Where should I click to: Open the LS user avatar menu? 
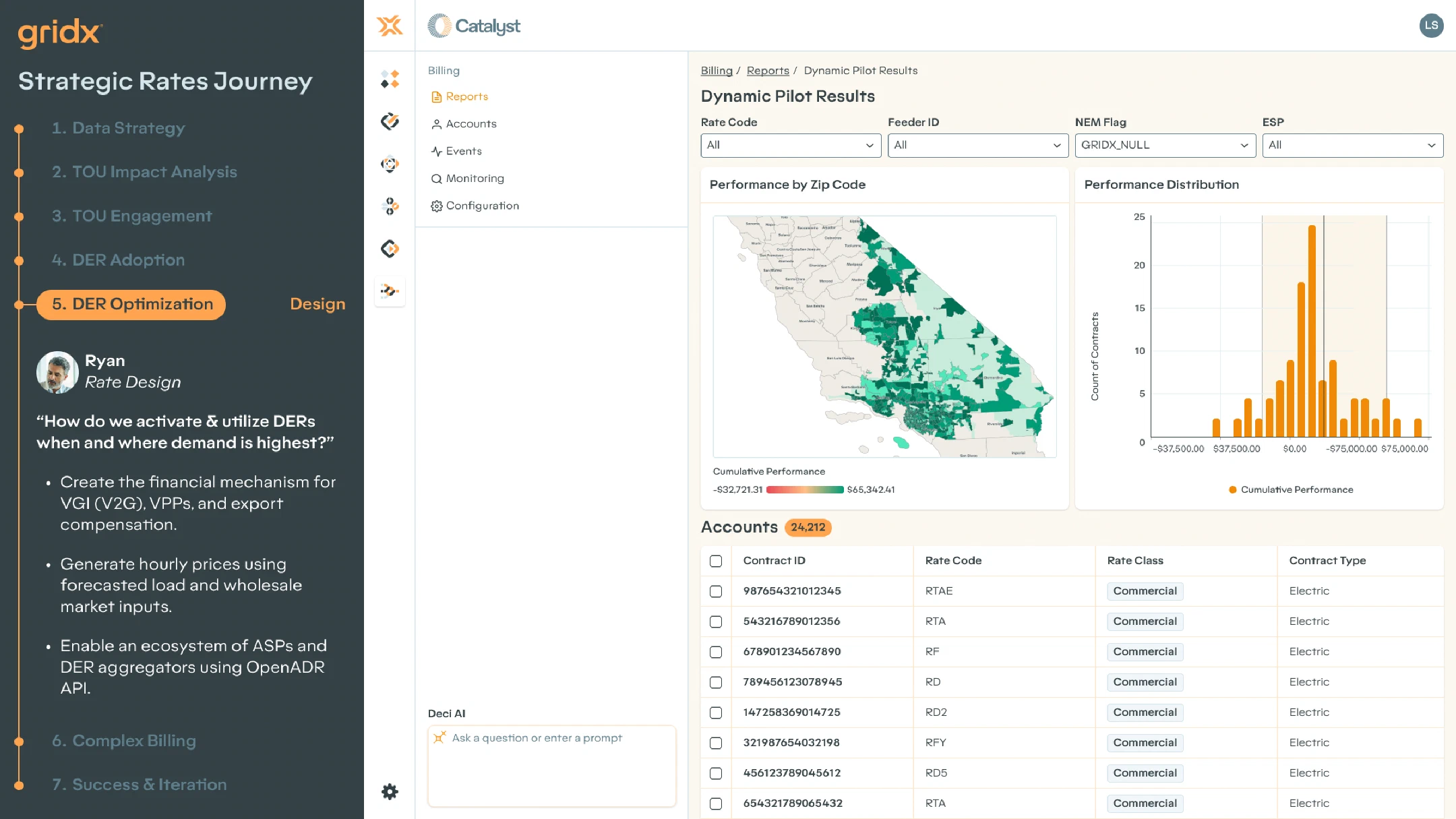(x=1431, y=26)
